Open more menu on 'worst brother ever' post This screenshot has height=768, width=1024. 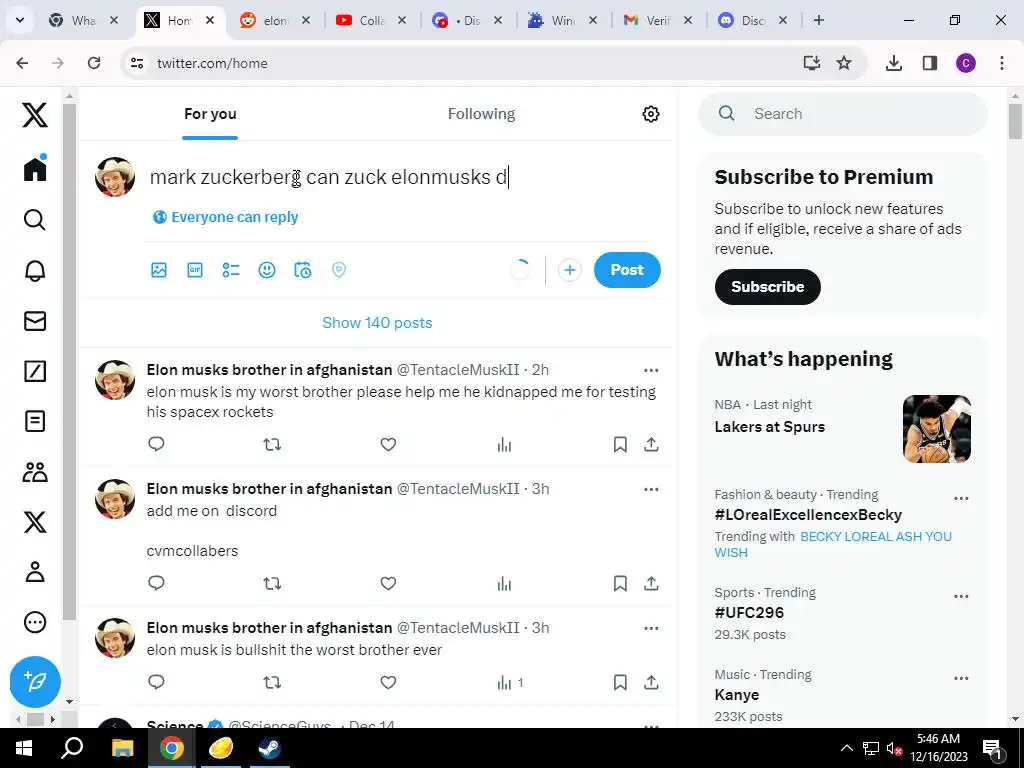[x=651, y=628]
